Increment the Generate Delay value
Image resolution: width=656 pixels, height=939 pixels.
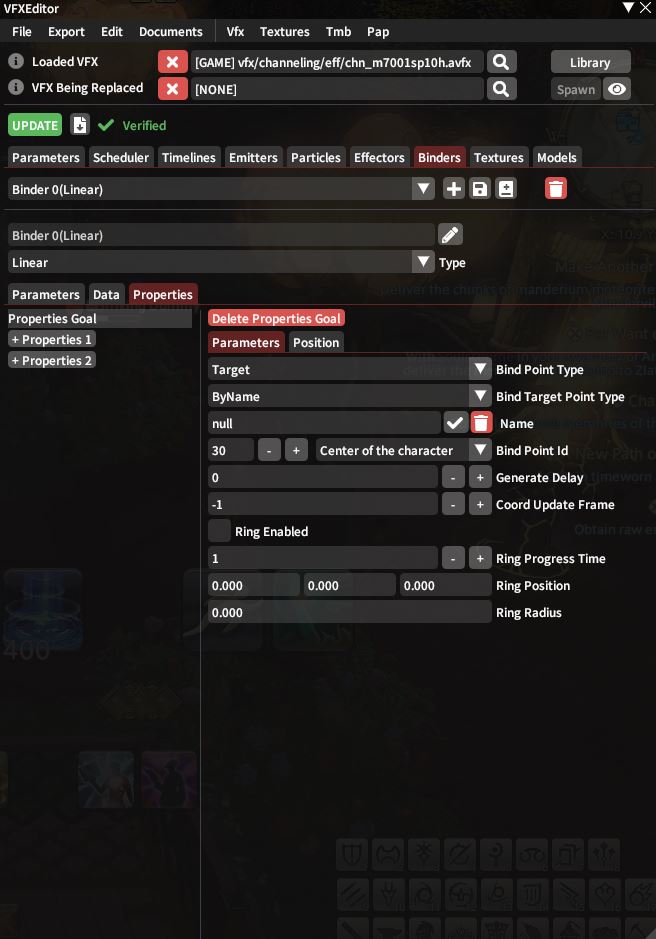coord(480,477)
